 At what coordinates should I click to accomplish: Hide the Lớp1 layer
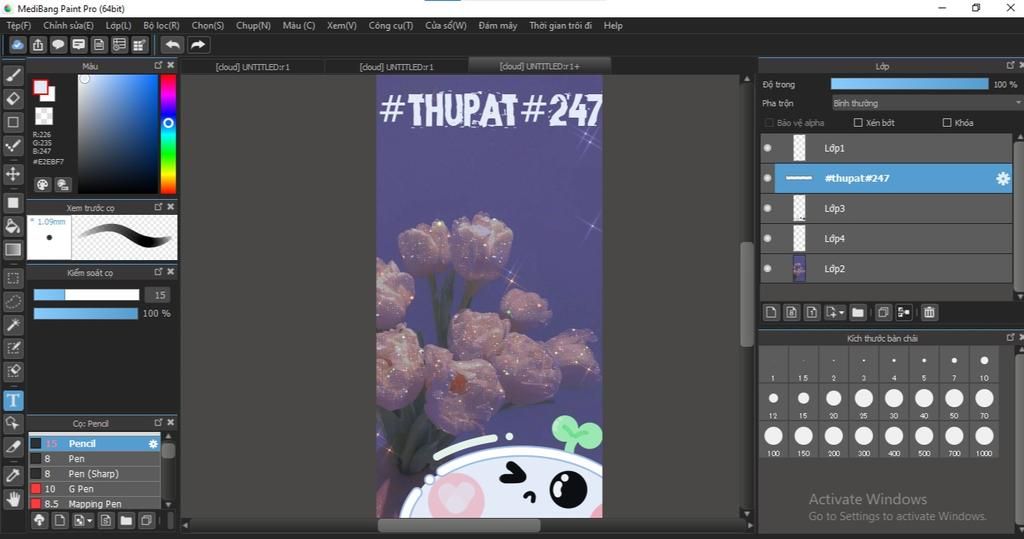click(768, 148)
